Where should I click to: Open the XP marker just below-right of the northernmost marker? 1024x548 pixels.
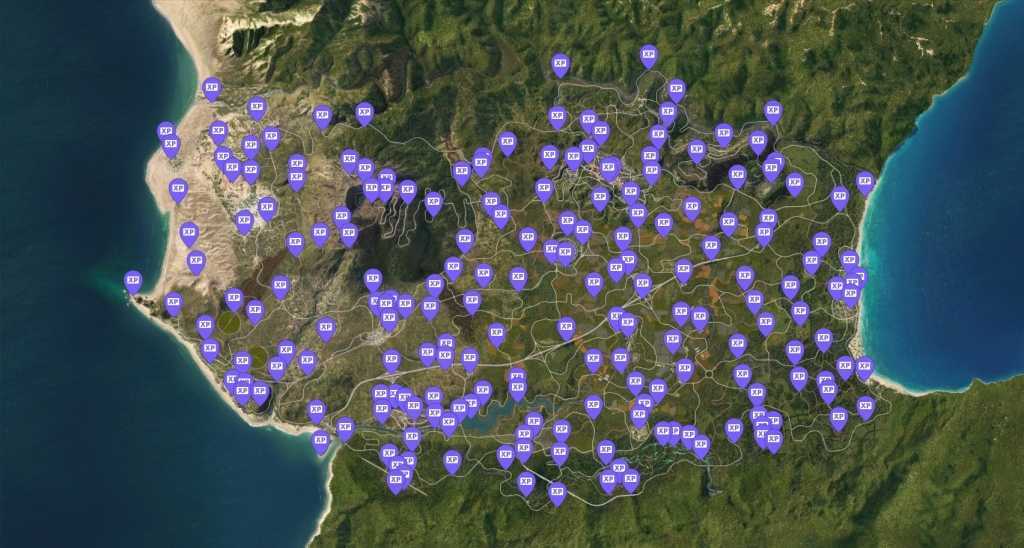(x=676, y=90)
